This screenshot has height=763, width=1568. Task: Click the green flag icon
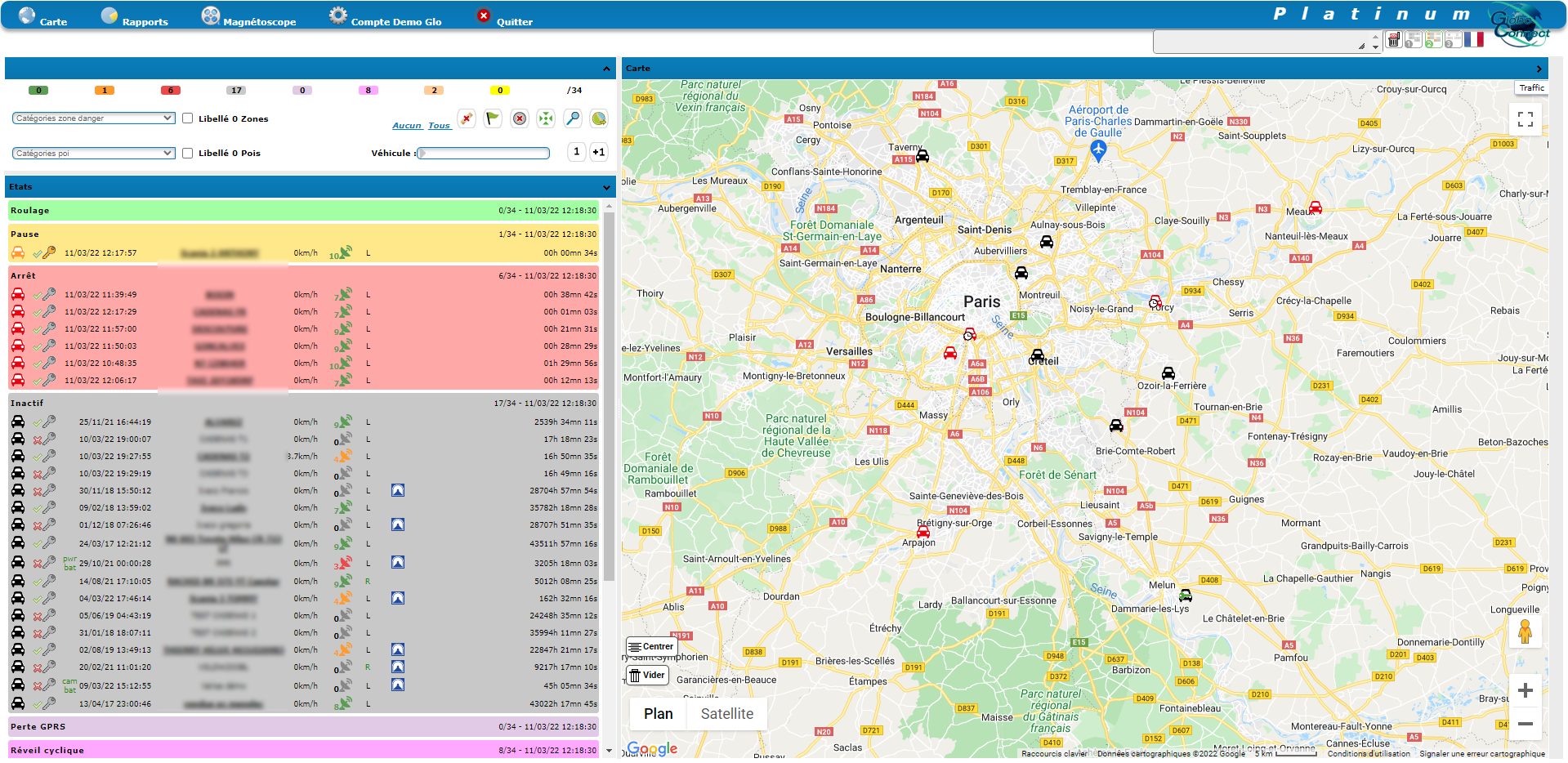point(493,118)
